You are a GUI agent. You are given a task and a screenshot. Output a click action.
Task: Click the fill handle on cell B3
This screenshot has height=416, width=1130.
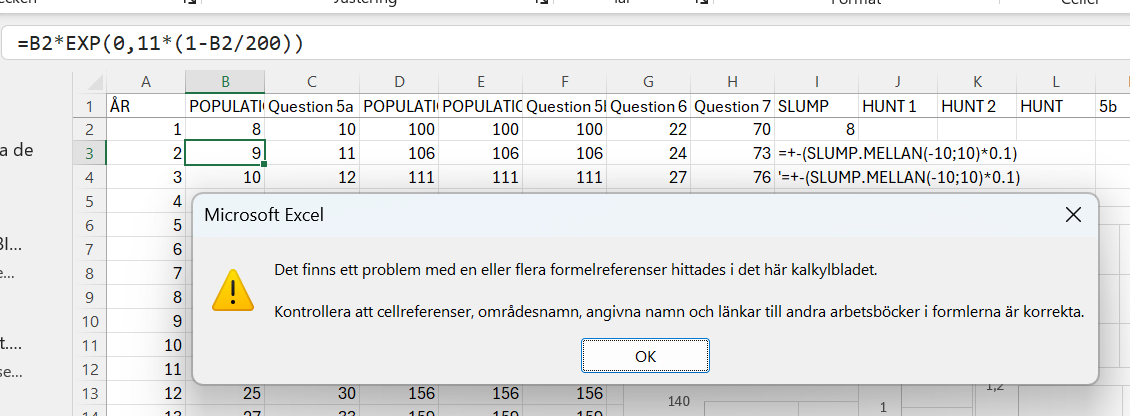[264, 164]
